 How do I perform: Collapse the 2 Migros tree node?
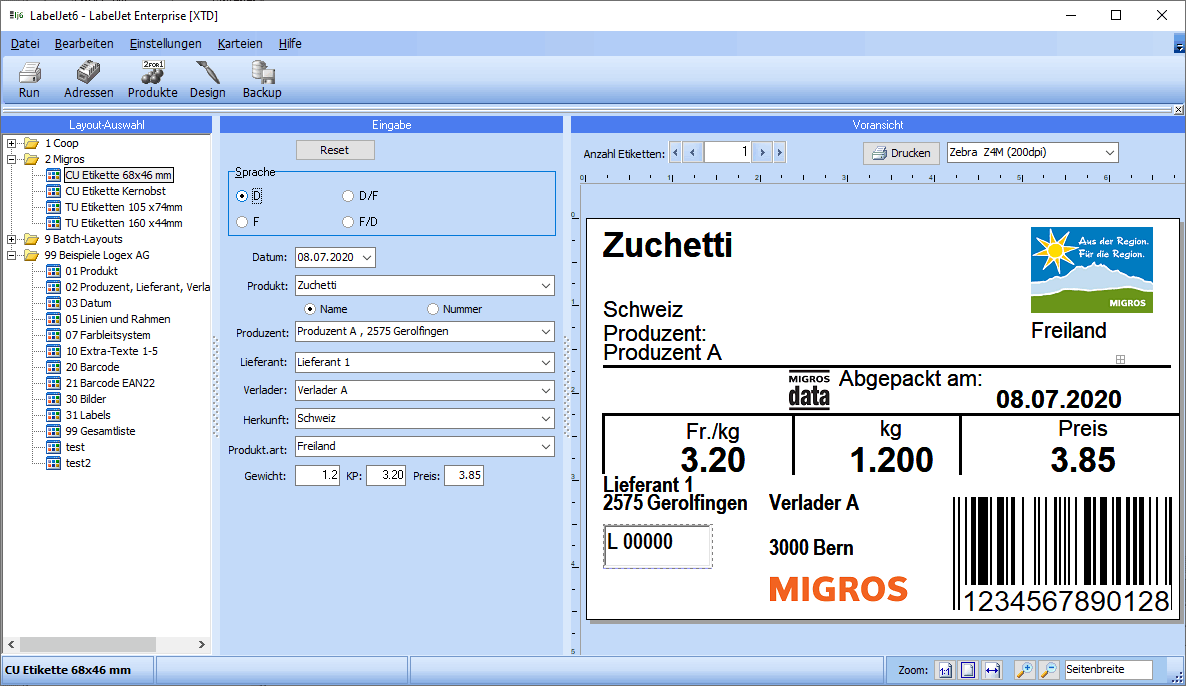pos(11,159)
